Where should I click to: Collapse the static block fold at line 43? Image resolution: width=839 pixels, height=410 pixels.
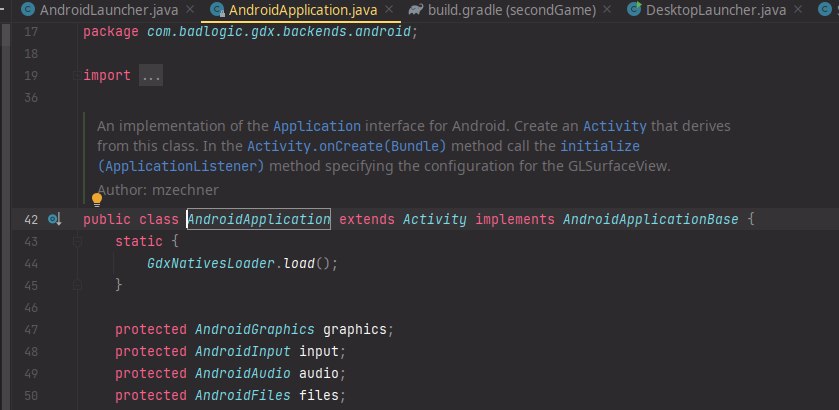click(x=78, y=241)
